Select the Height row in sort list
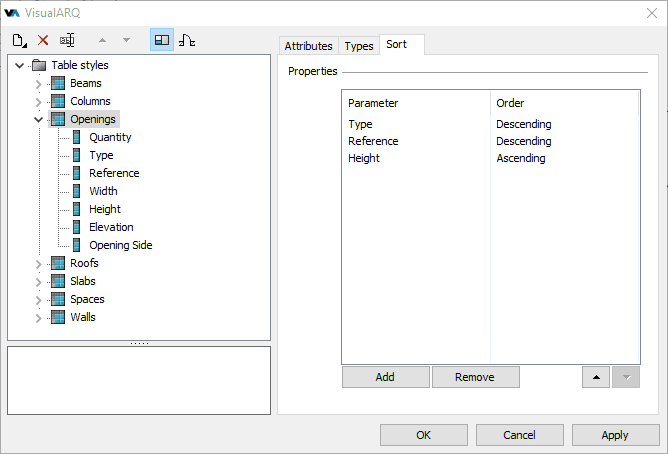Screen dimensions: 668x454 click(x=491, y=158)
